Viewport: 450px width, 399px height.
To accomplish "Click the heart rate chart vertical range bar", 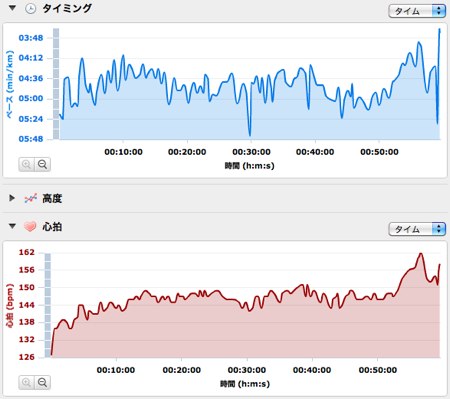I will (x=48, y=305).
